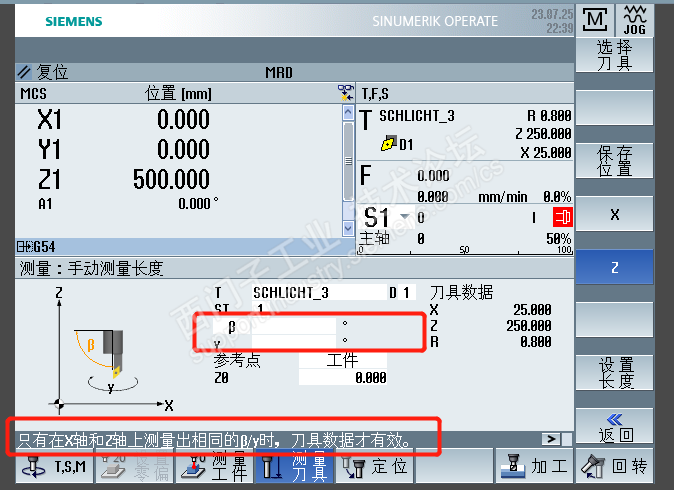The image size is (674, 490).
Task: Click the tool name field SCHLICHT_3
Action: pyautogui.click(x=319, y=293)
